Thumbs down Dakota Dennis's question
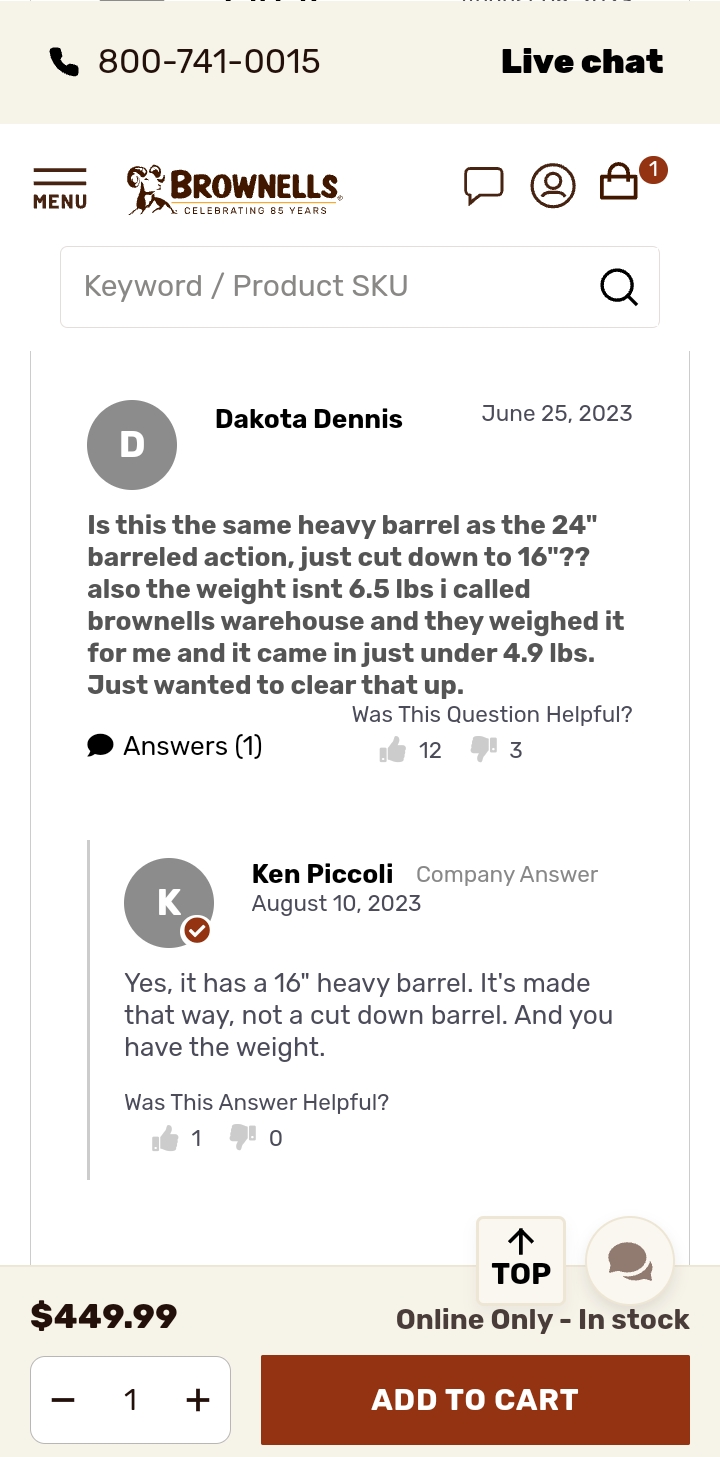Image resolution: width=720 pixels, height=1457 pixels. click(x=484, y=749)
